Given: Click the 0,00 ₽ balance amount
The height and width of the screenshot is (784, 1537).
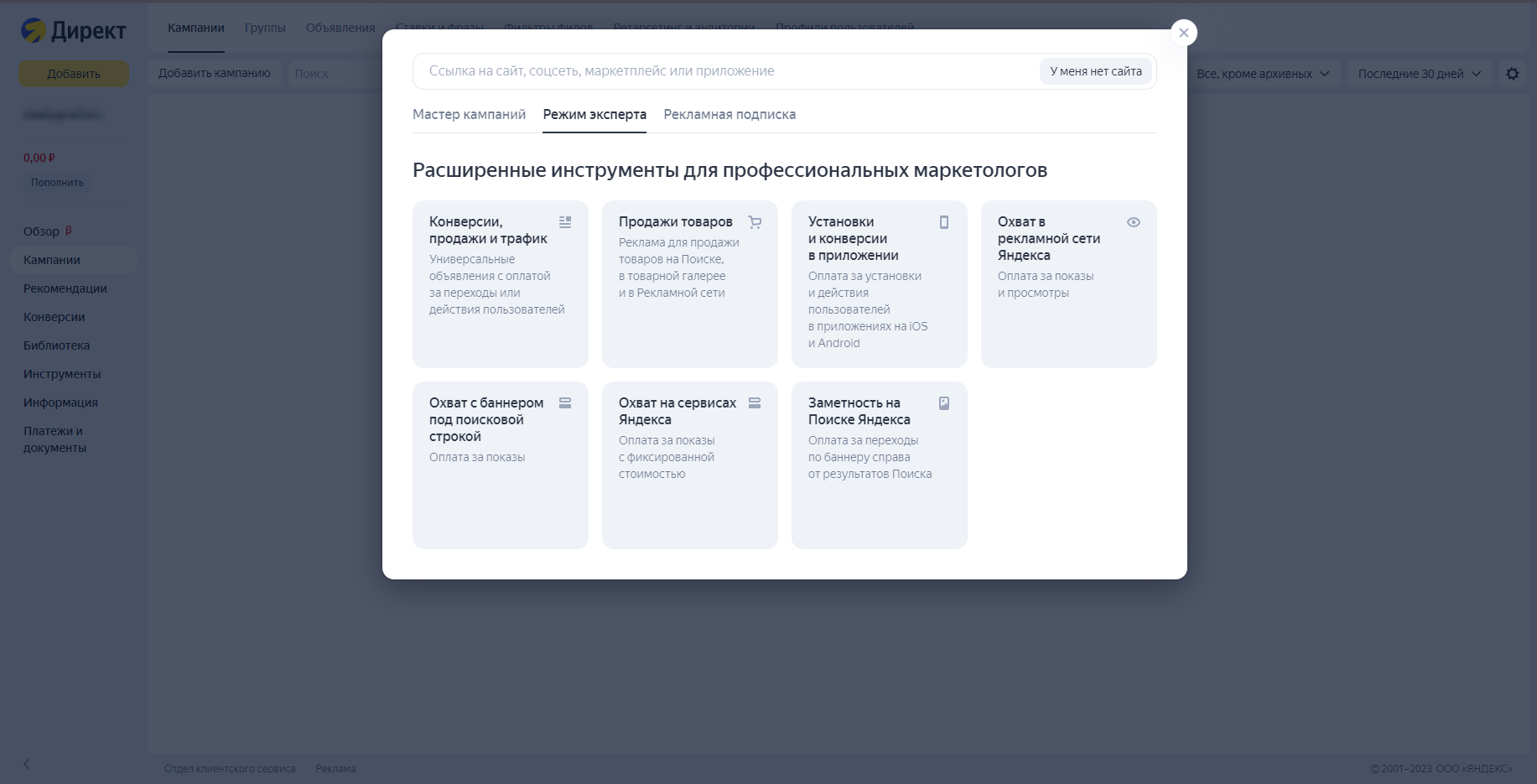Looking at the screenshot, I should point(39,158).
